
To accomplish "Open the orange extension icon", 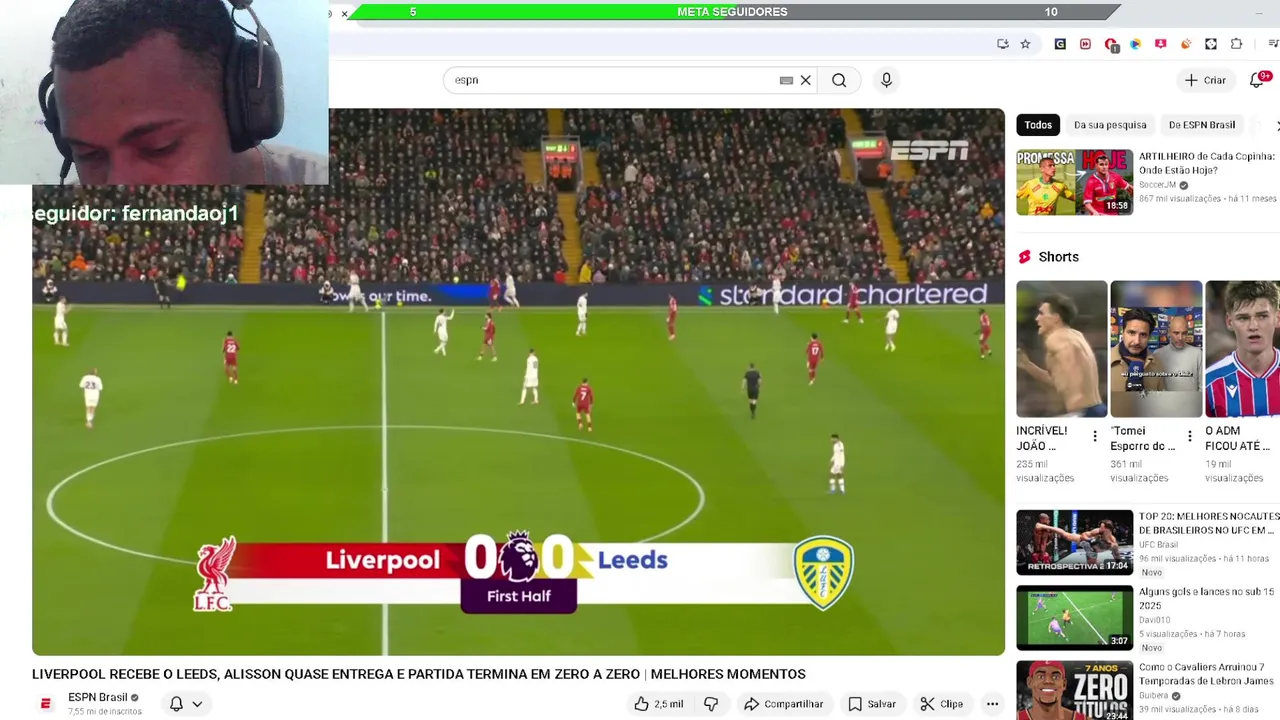I will pos(1186,44).
